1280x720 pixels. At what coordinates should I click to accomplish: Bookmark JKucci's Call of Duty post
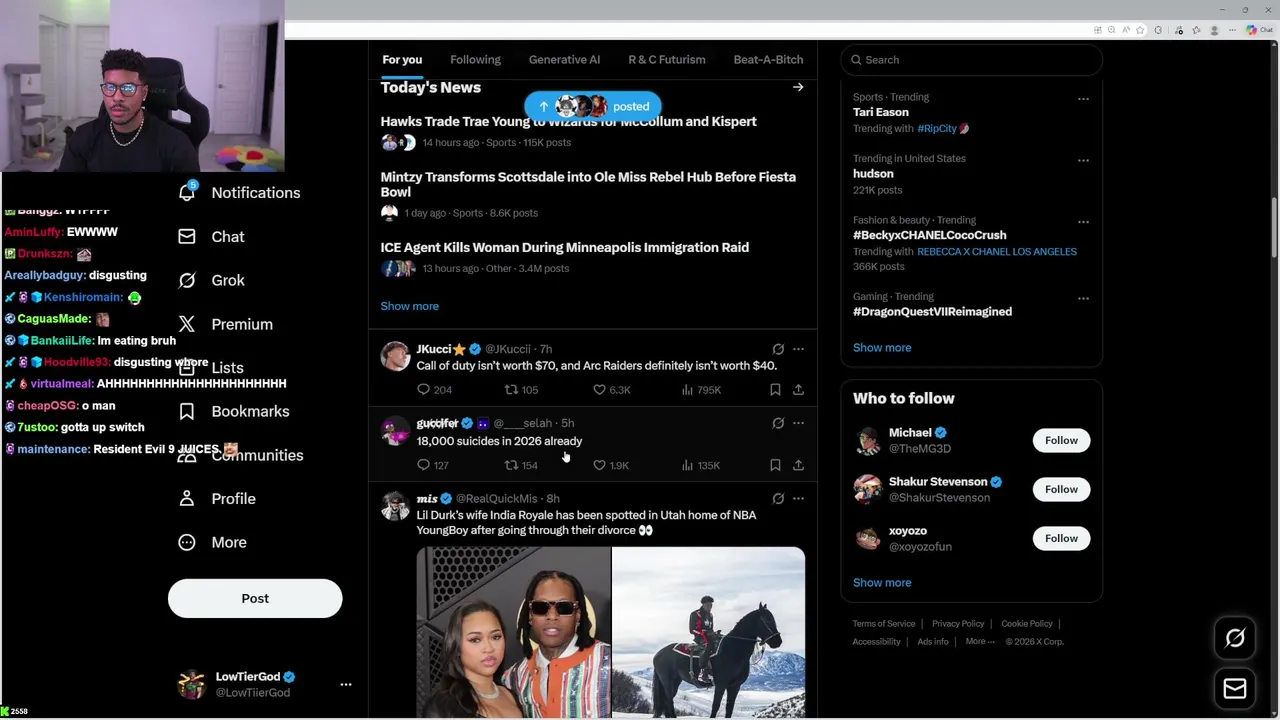(x=775, y=390)
